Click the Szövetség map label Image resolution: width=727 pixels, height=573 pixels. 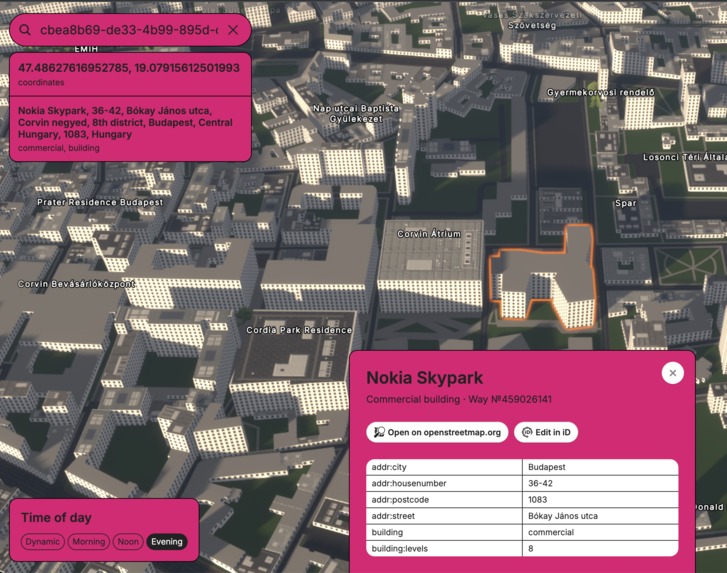(x=532, y=25)
